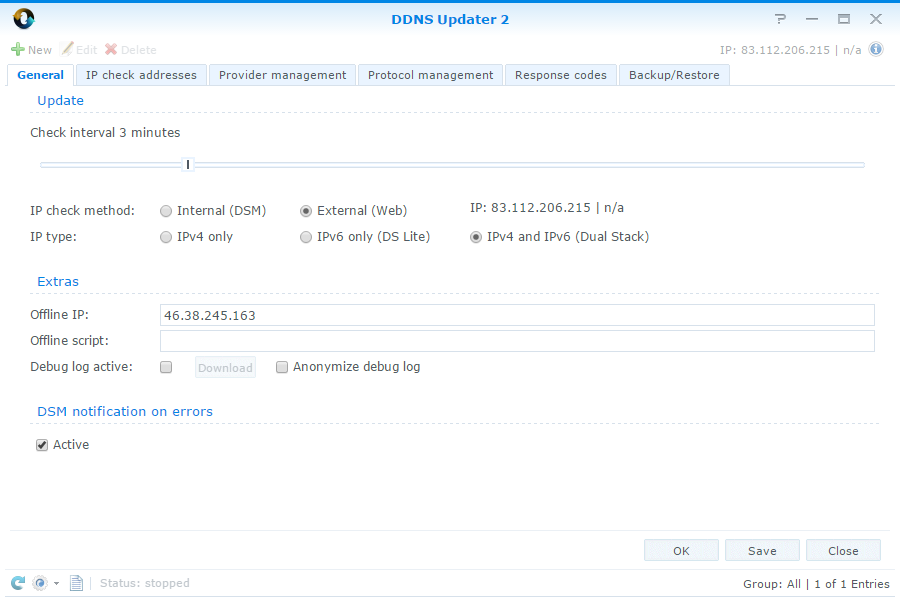Screen dimensions: 900x601
Task: Click in the Offline script input field
Action: [x=517, y=341]
